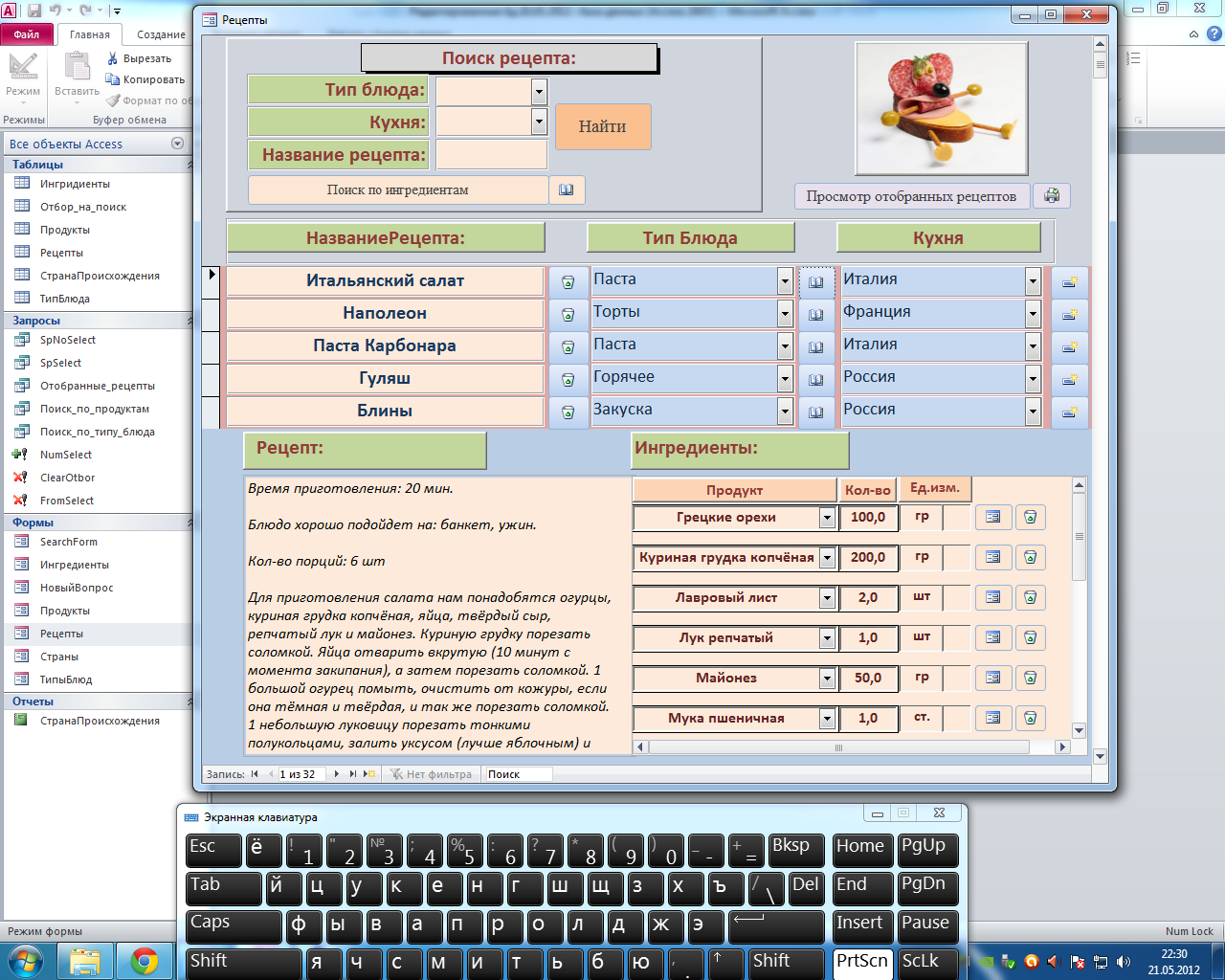Open the book icon in Гуляш row

pos(815,379)
